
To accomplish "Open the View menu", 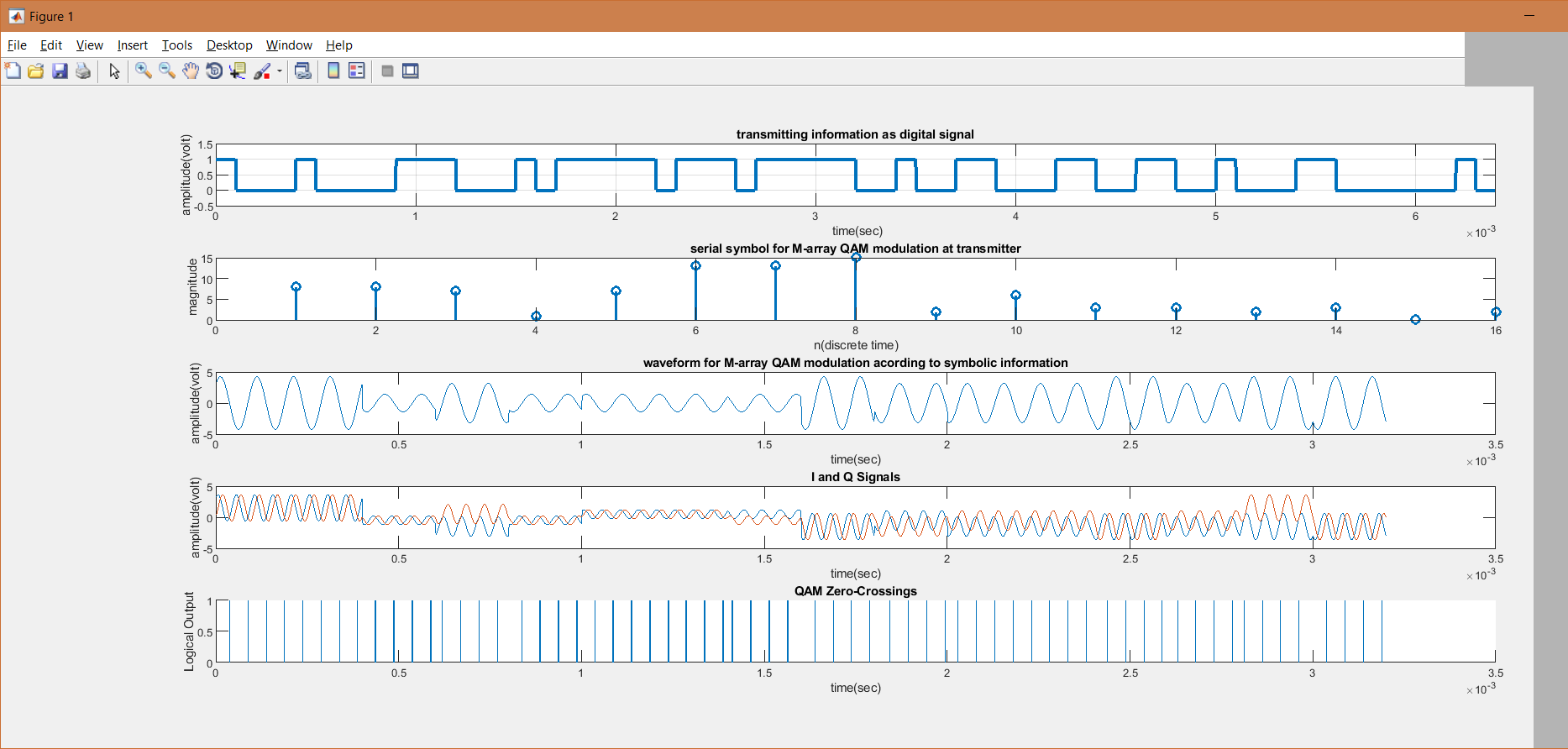I will (x=90, y=45).
